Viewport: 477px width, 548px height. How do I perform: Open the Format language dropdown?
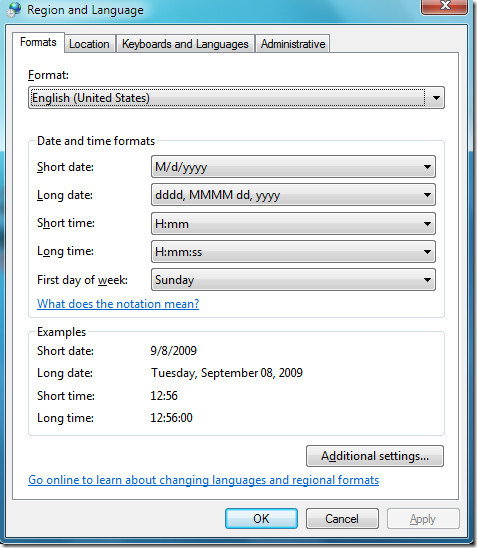click(436, 98)
